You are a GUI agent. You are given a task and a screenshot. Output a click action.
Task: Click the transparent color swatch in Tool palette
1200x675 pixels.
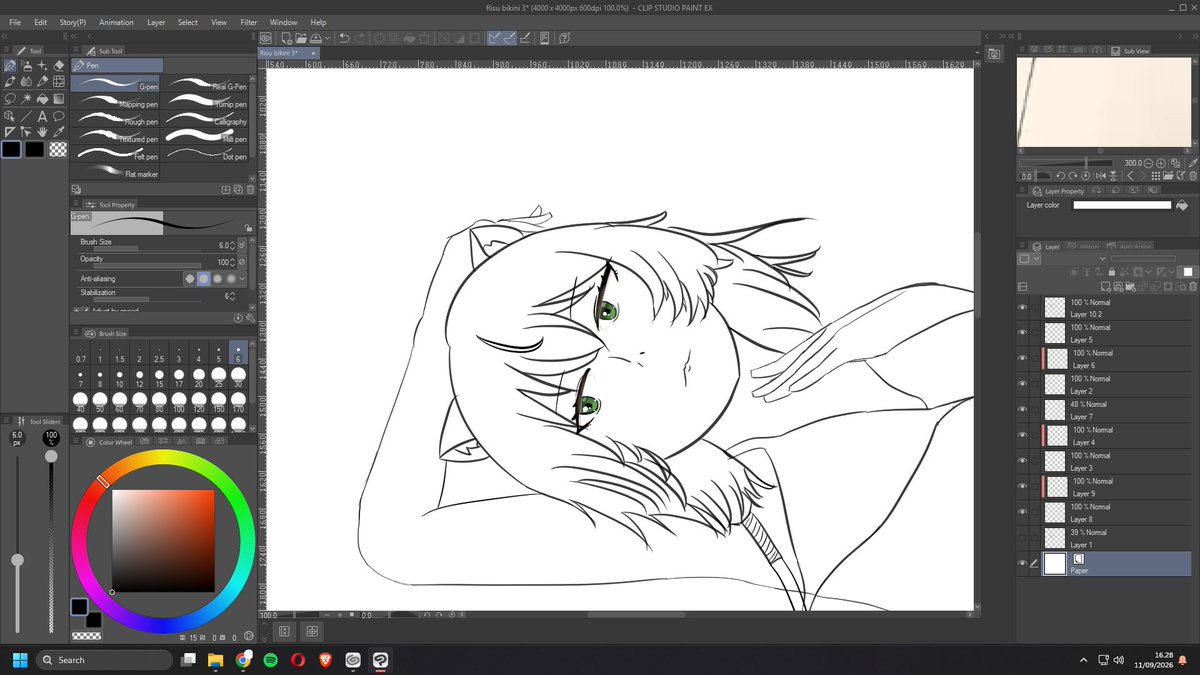tap(58, 149)
